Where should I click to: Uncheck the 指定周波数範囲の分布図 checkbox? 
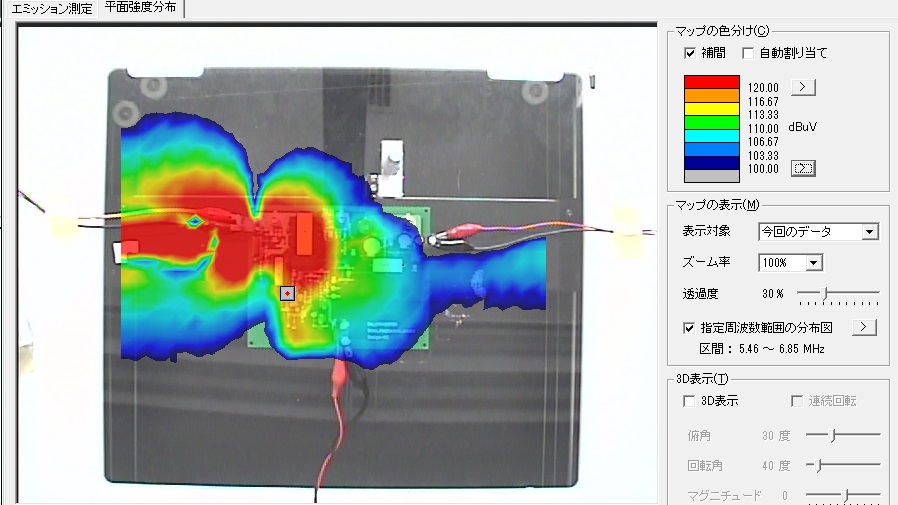pos(689,327)
